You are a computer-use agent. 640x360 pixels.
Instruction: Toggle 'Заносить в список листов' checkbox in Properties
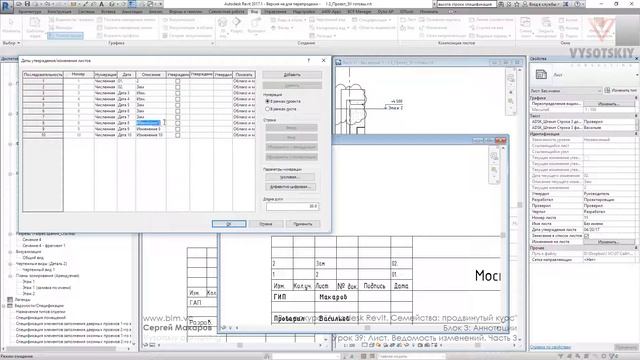tap(587, 236)
